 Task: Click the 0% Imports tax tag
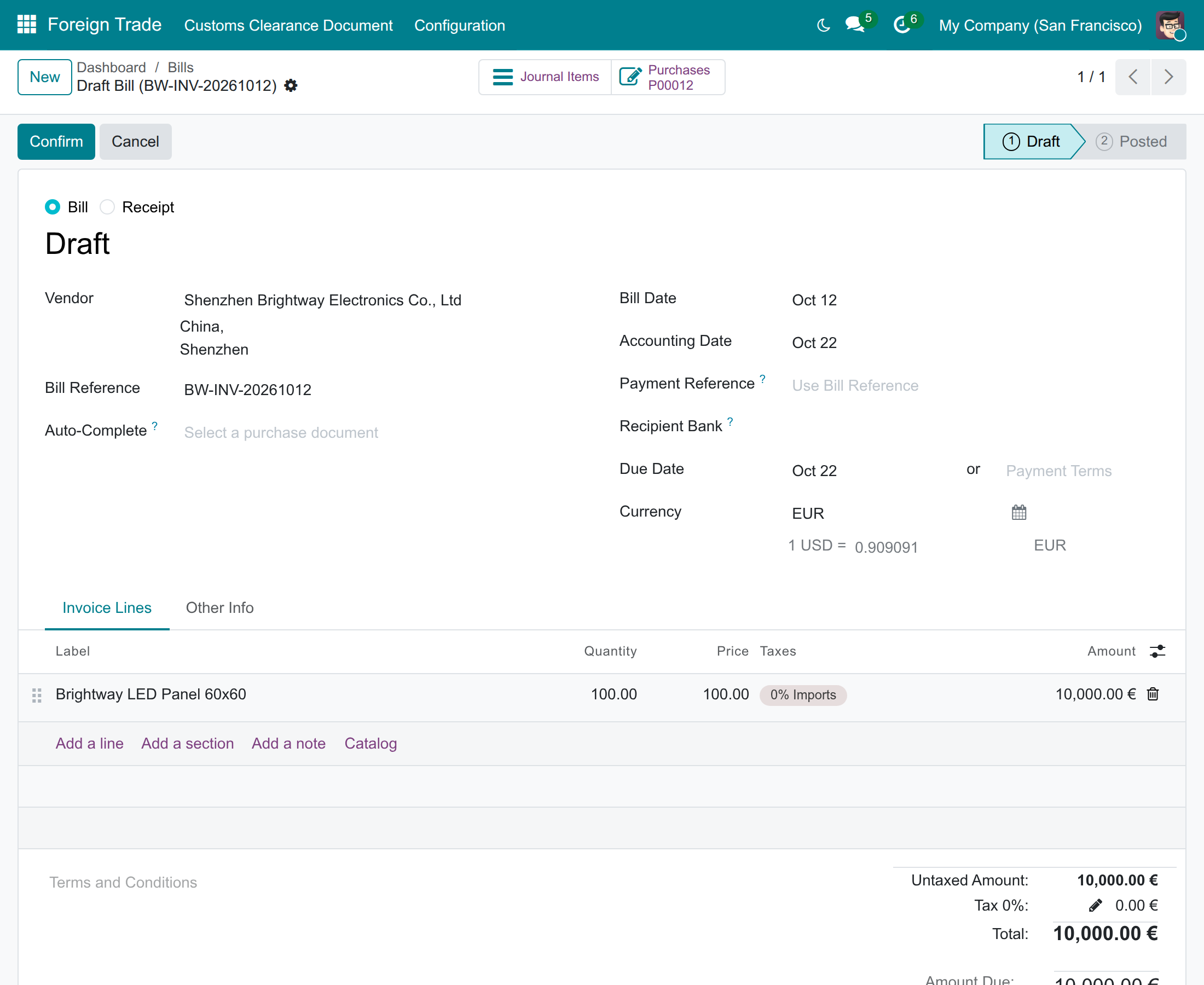coord(803,695)
